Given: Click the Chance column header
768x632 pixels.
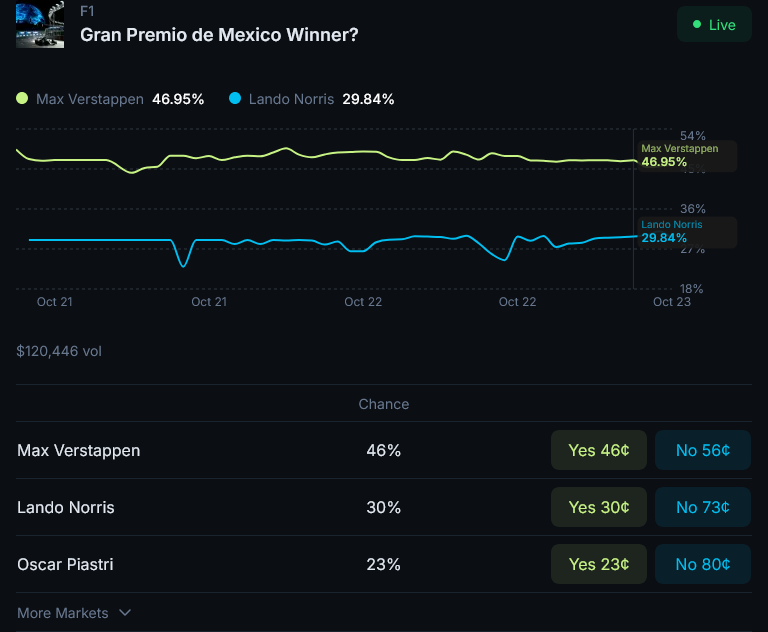Looking at the screenshot, I should tap(384, 404).
